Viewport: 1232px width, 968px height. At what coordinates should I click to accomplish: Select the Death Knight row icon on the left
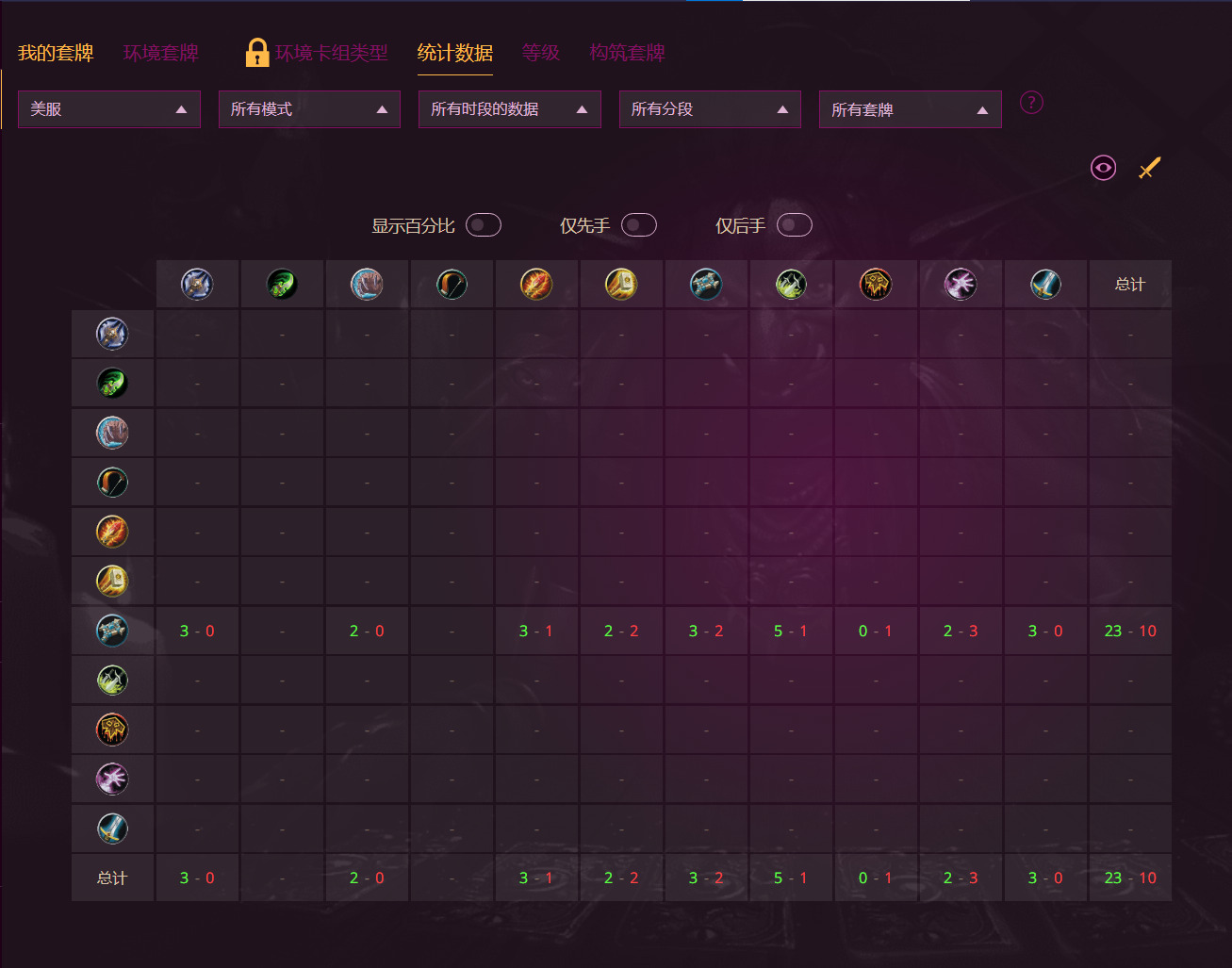[x=112, y=334]
